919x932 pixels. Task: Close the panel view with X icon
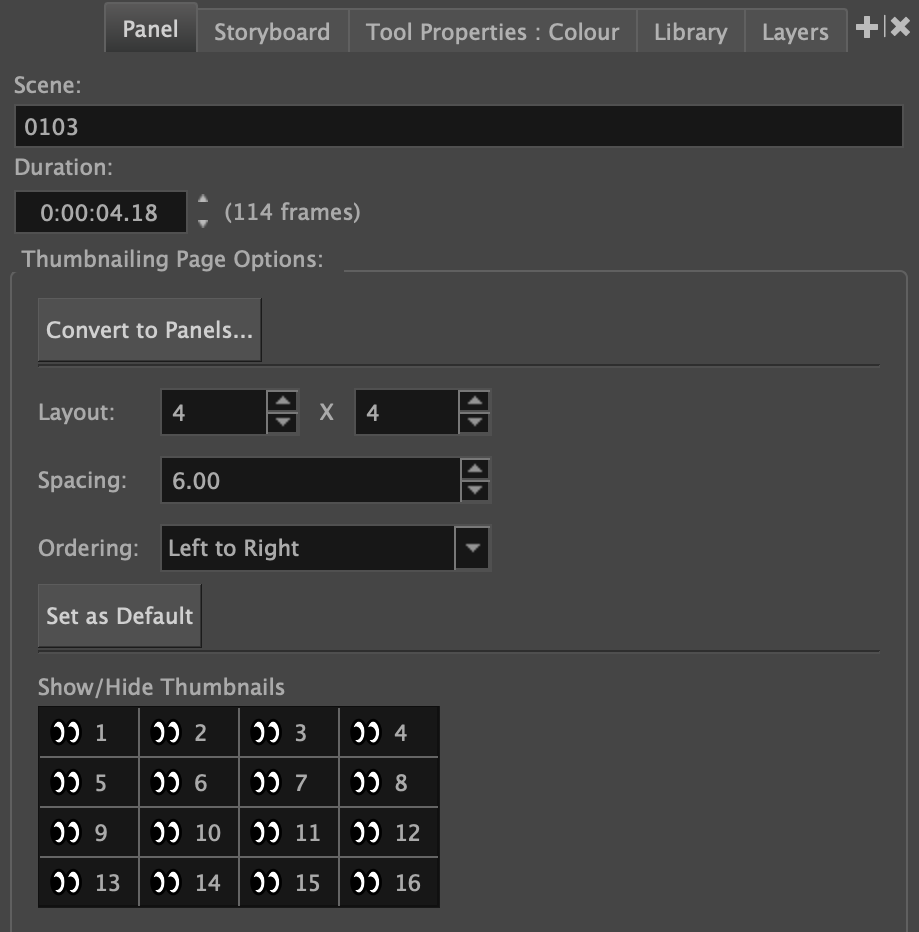click(x=900, y=28)
